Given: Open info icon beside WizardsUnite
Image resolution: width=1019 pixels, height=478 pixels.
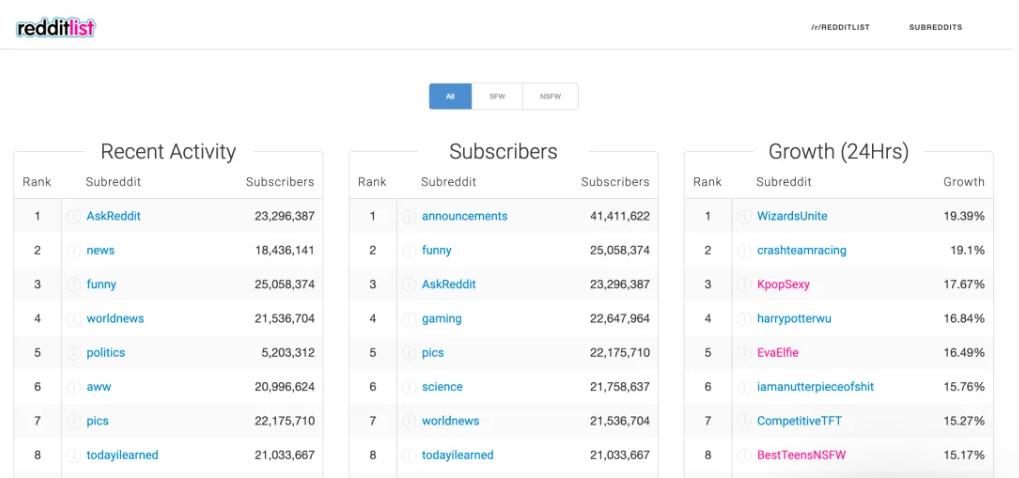Looking at the screenshot, I should pyautogui.click(x=745, y=216).
